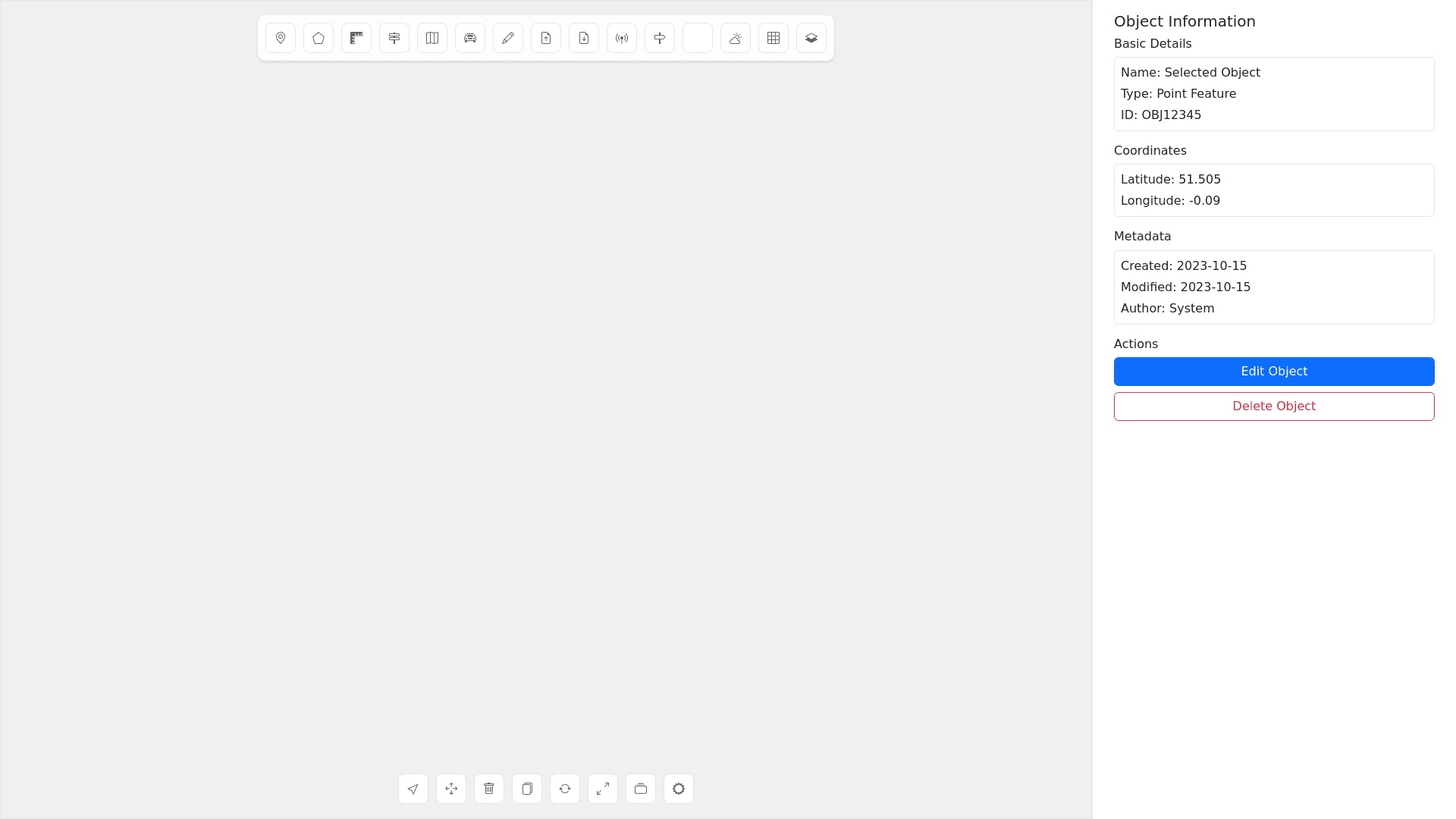Toggle the broadcast signal tower icon
Viewport: 1456px width, 819px height.
(x=622, y=38)
